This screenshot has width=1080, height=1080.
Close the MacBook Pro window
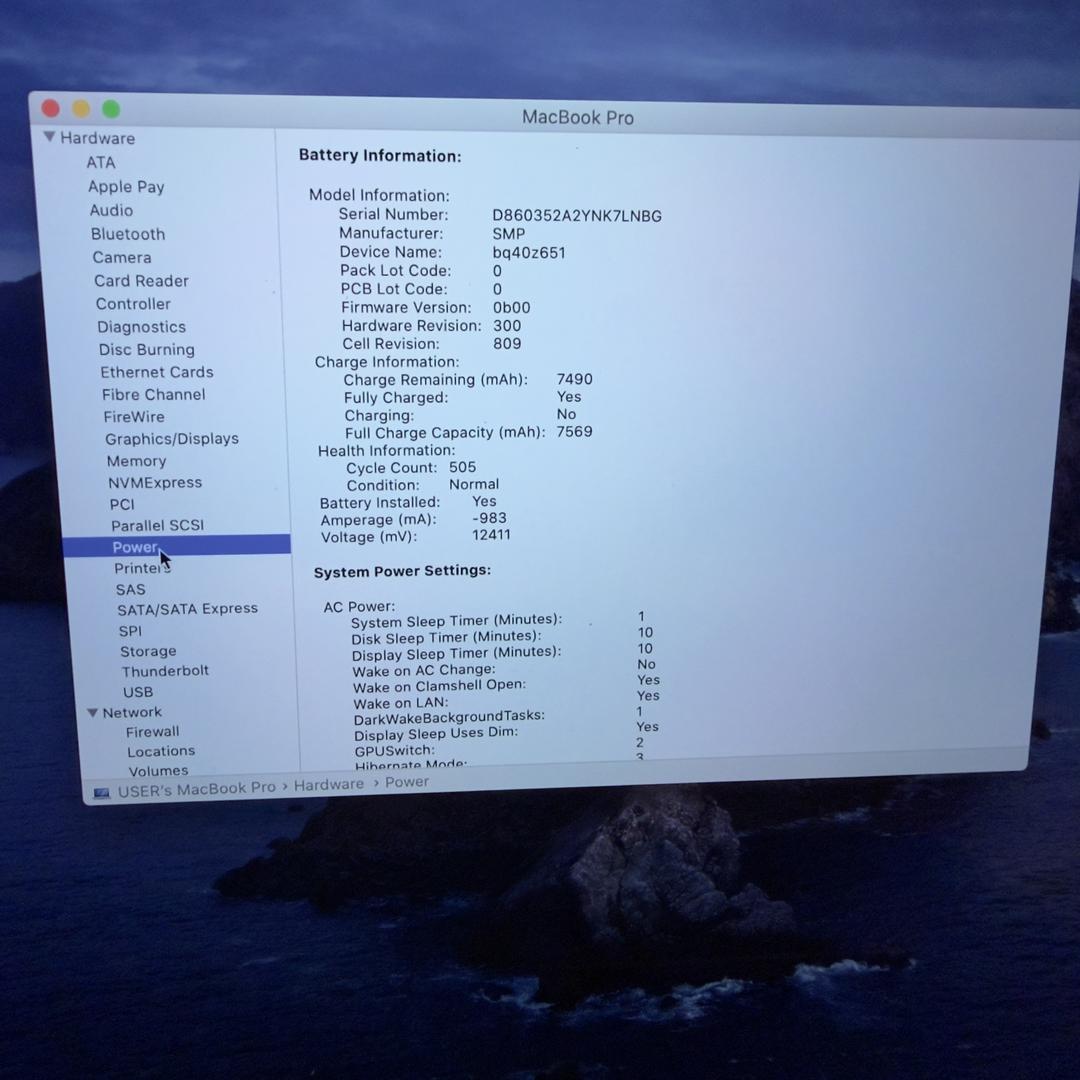point(50,108)
